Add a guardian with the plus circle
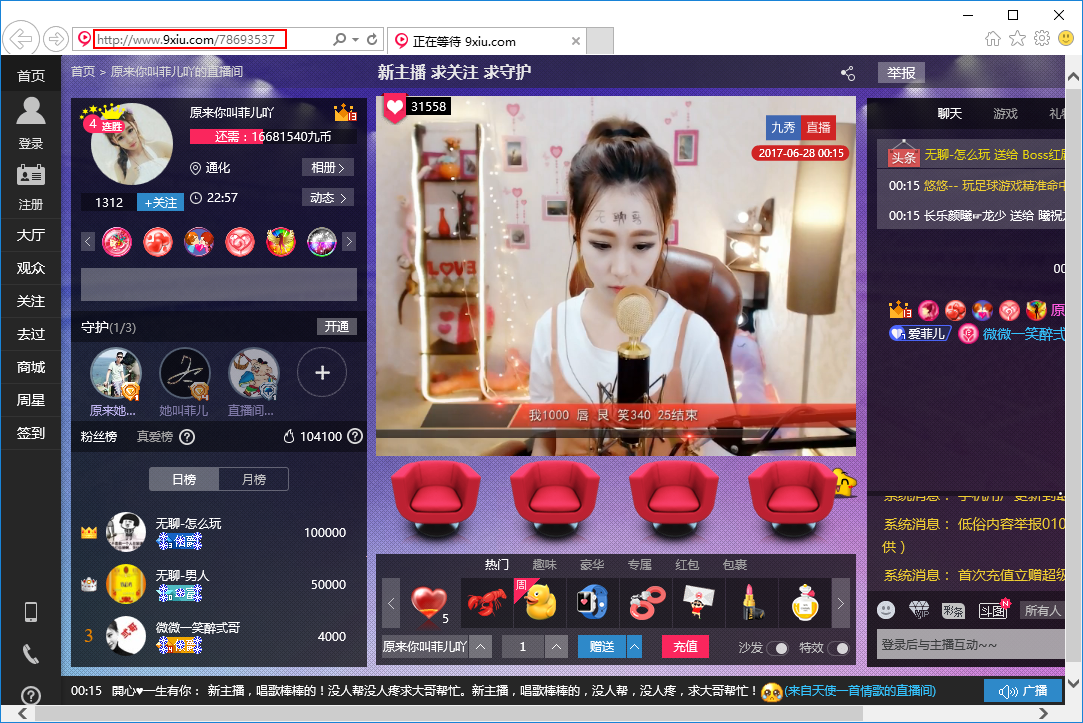 click(x=322, y=373)
